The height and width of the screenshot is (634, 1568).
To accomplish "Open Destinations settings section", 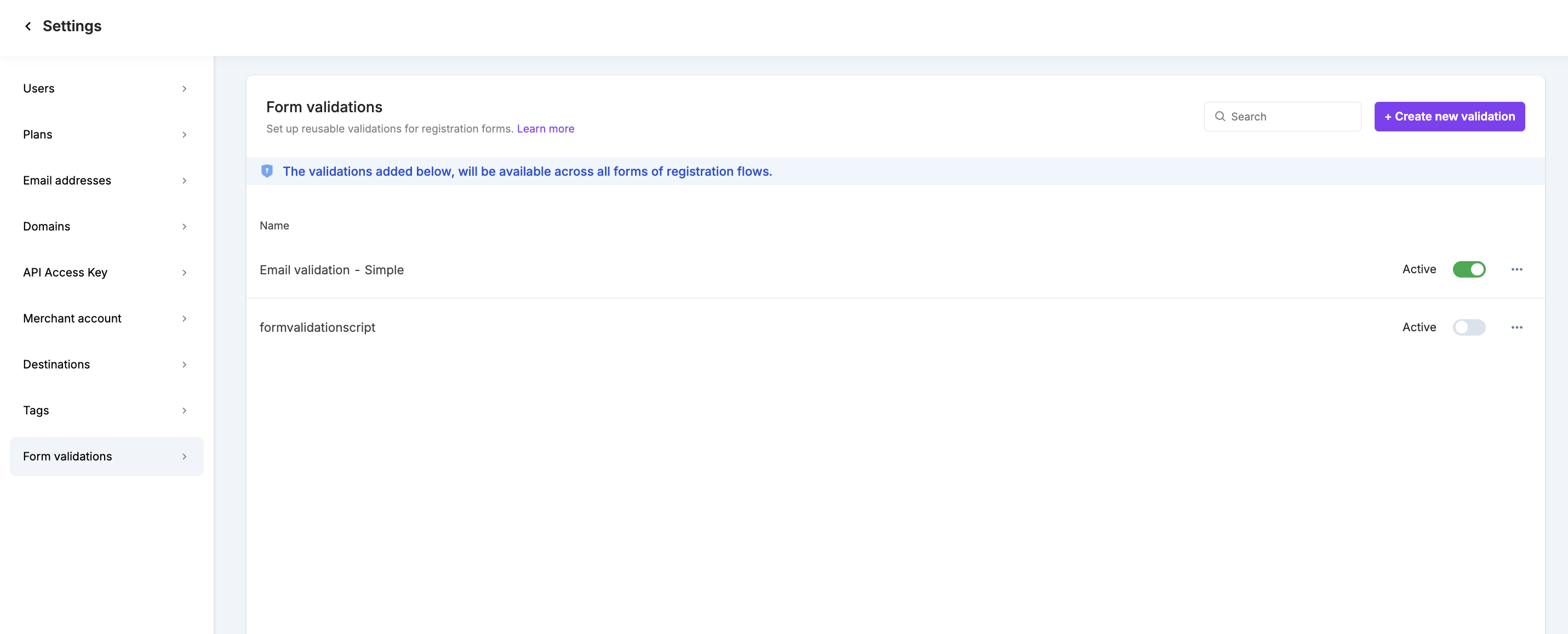I will click(56, 365).
